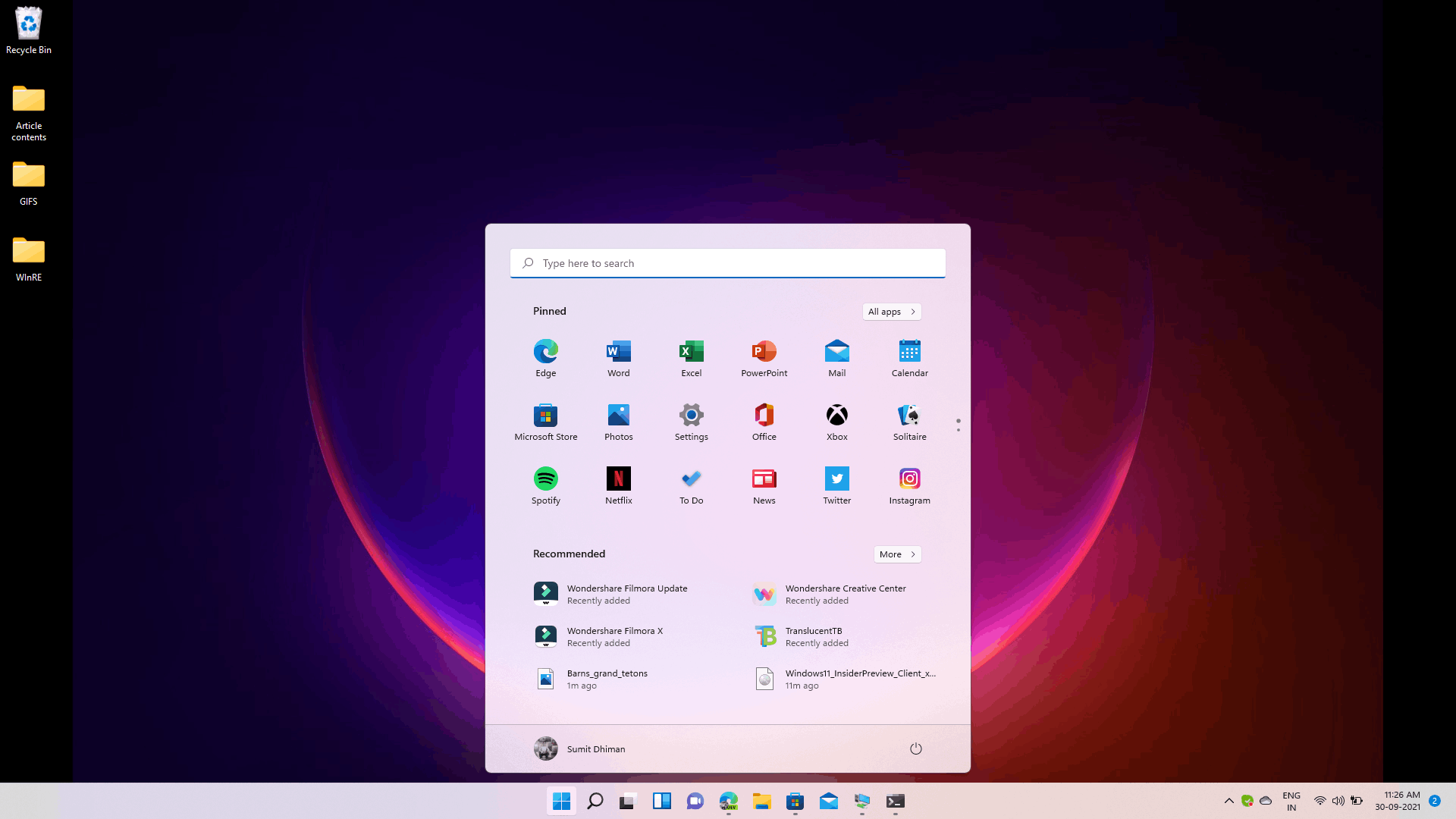Open Microsoft Edge browser
Viewport: 1456px width, 819px height.
(x=545, y=351)
